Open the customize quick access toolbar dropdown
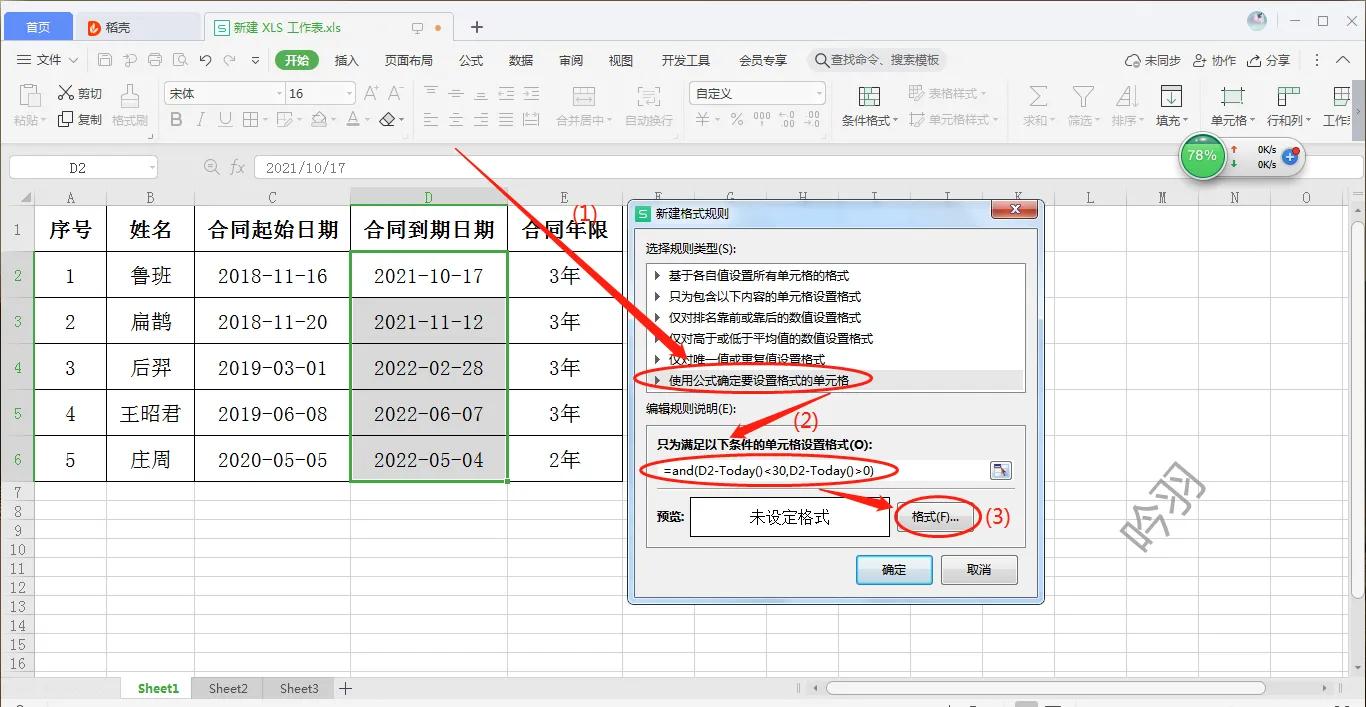 coord(256,60)
